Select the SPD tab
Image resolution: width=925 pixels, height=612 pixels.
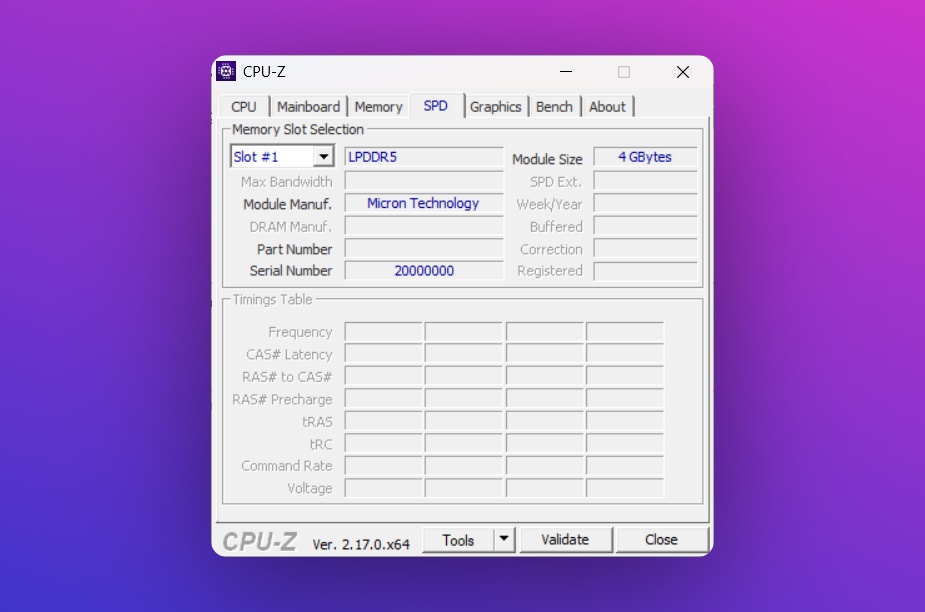point(436,106)
